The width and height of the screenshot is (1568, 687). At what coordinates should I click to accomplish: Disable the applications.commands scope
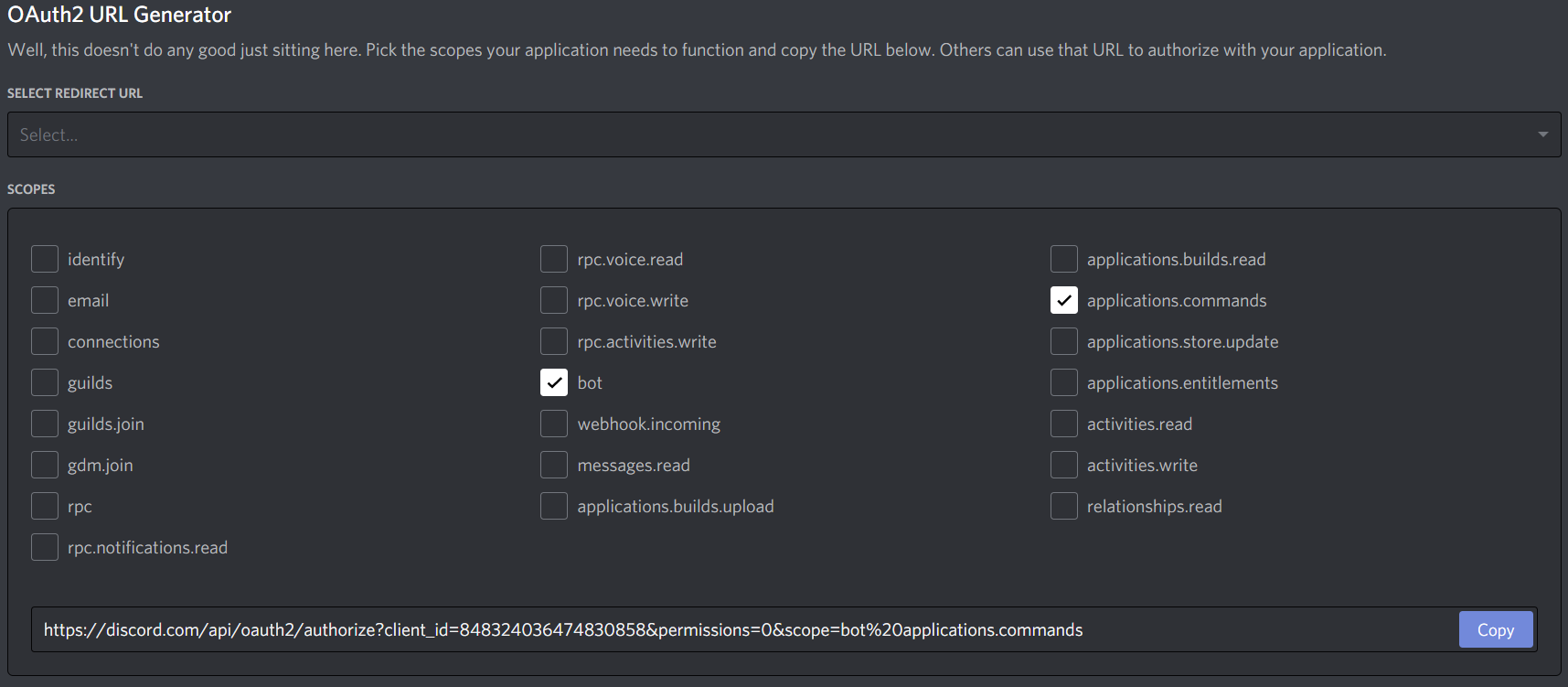(x=1063, y=300)
